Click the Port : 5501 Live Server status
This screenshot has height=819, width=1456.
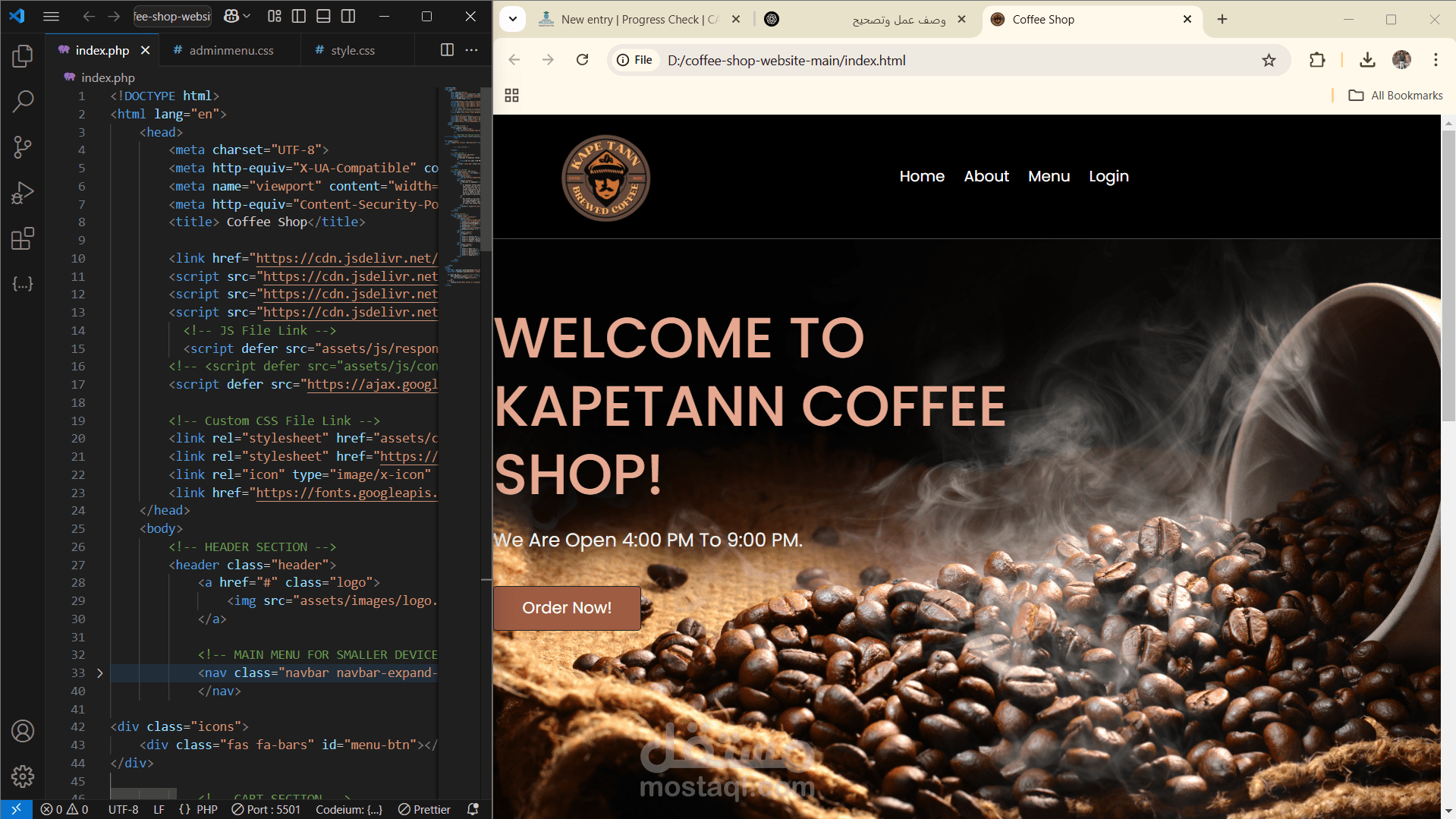(266, 809)
